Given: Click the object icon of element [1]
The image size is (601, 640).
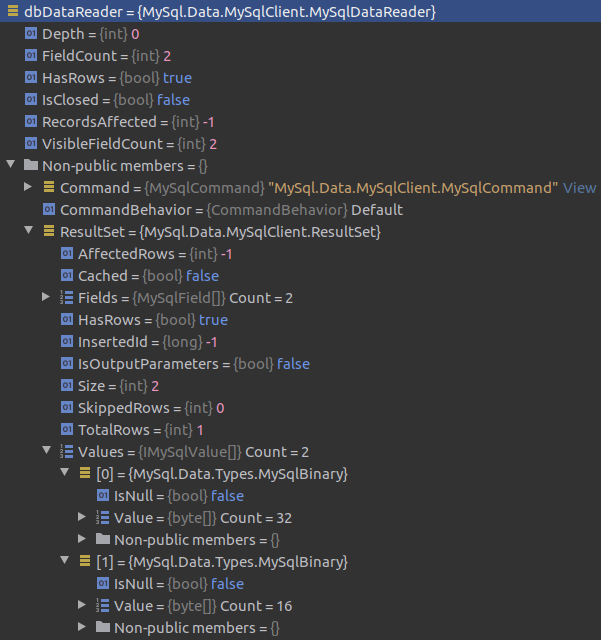Looking at the screenshot, I should pos(85,561).
